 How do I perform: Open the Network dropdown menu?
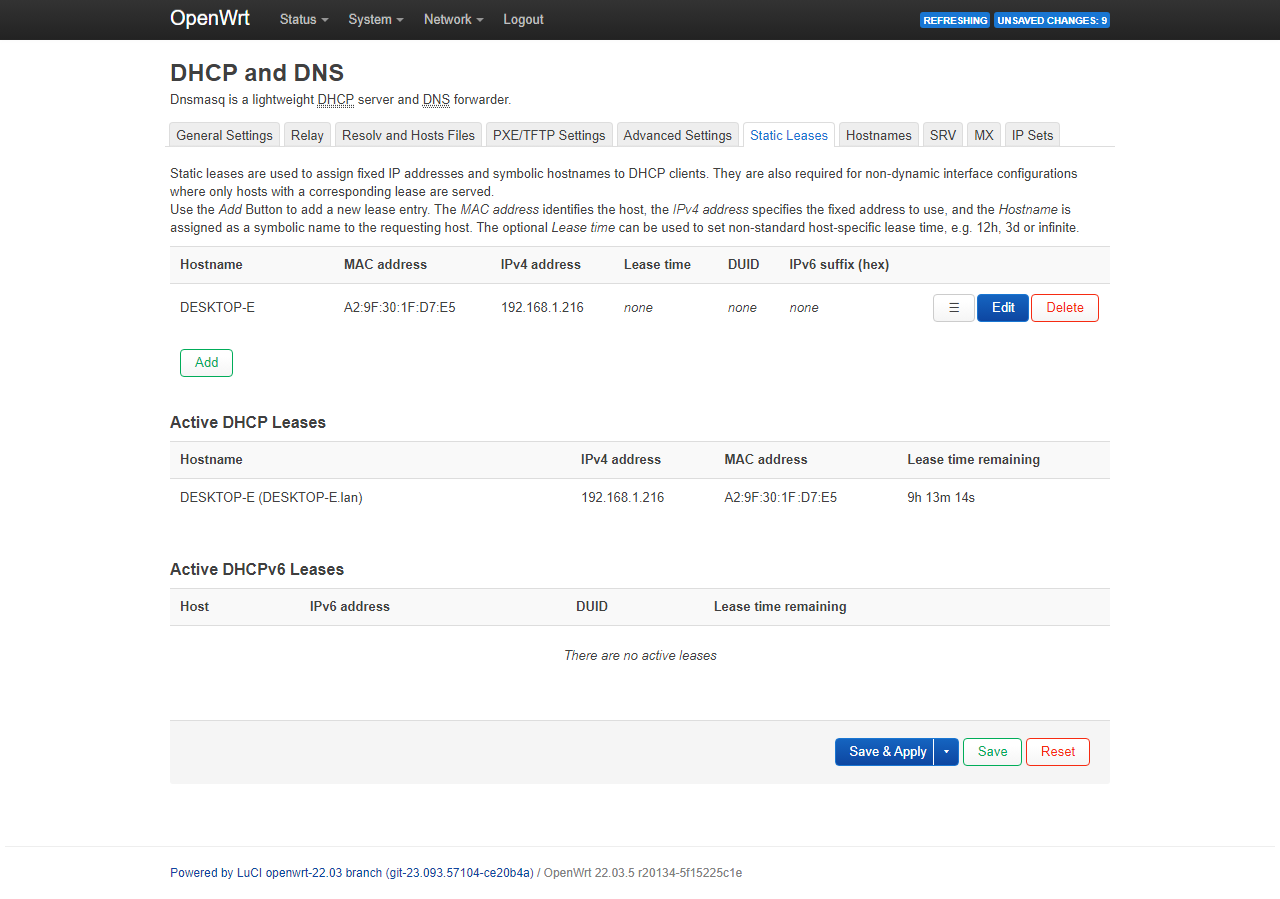(453, 20)
